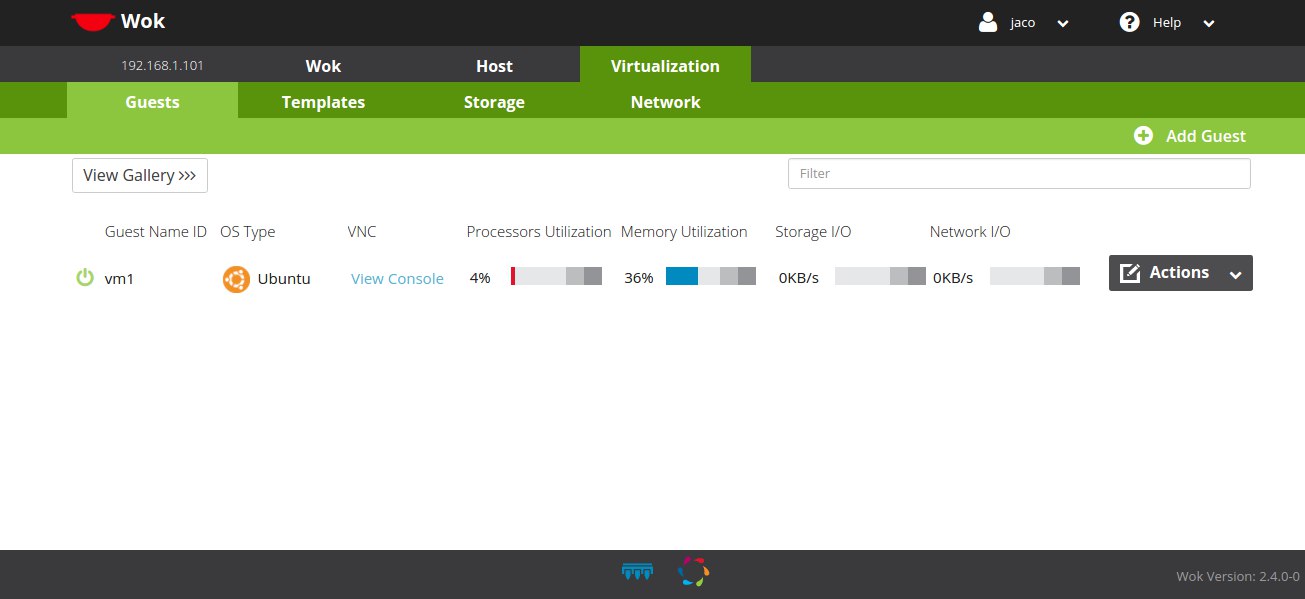This screenshot has height=599, width=1305.
Task: Click the Actions edit pencil icon
Action: pos(1130,273)
